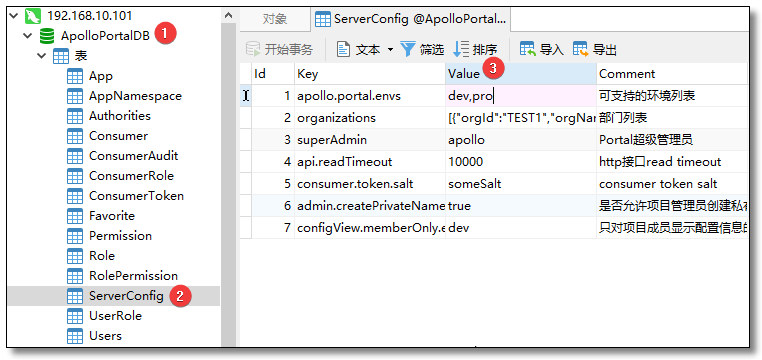762x360 pixels.
Task: Collapse the ApolloPortalDB database node
Action: point(28,35)
